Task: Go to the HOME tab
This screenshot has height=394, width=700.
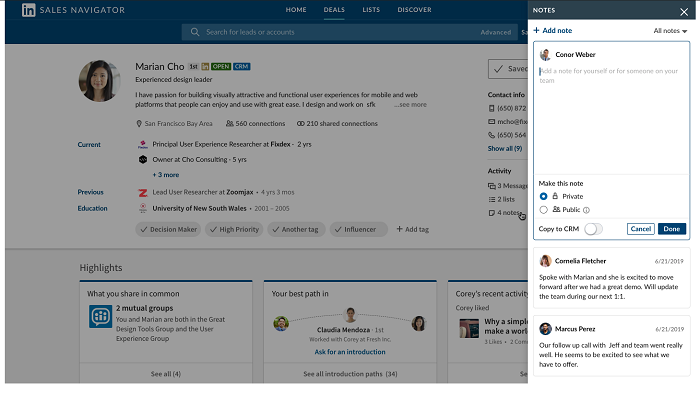Action: coord(296,10)
